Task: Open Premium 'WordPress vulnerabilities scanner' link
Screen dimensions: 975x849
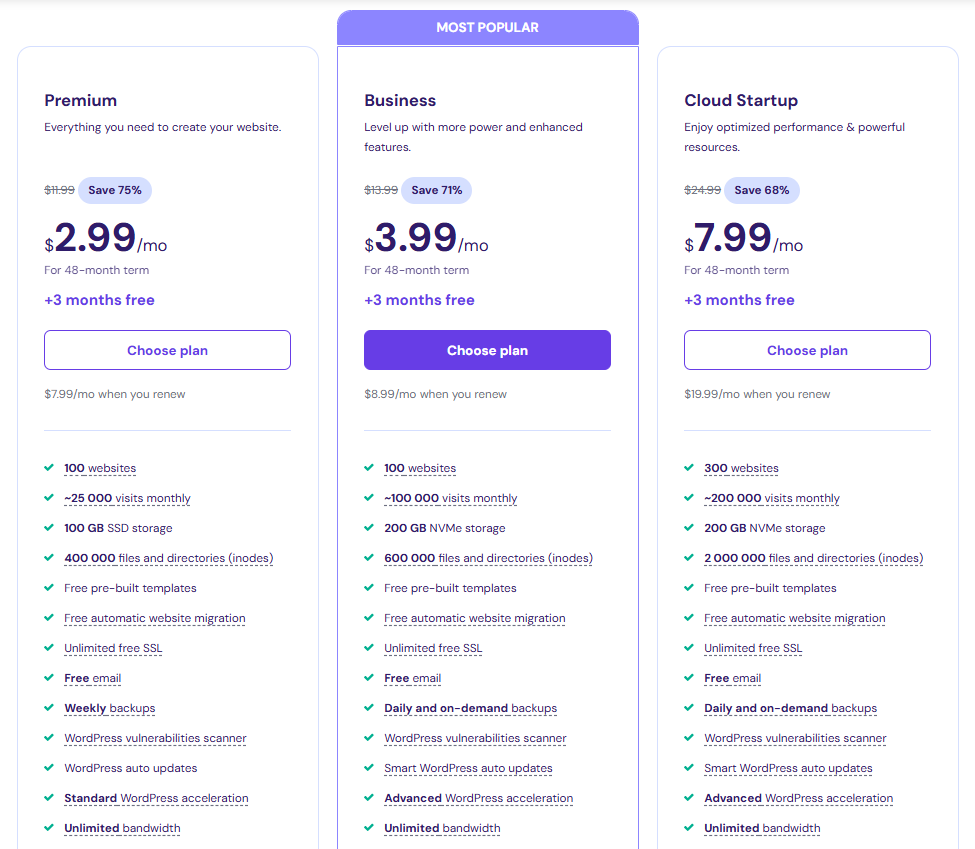Action: (x=155, y=738)
